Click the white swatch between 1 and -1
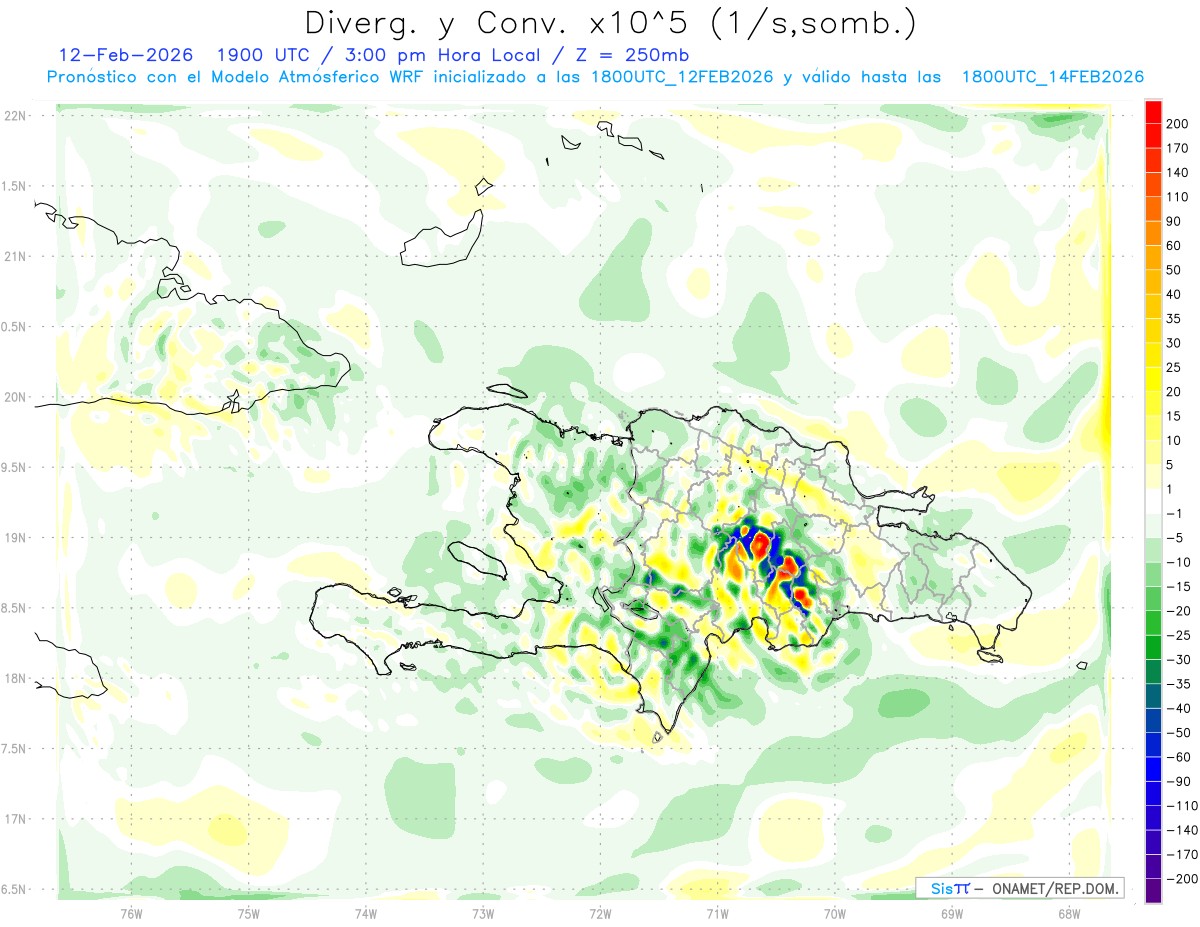Image resolution: width=1200 pixels, height=927 pixels. (1153, 501)
